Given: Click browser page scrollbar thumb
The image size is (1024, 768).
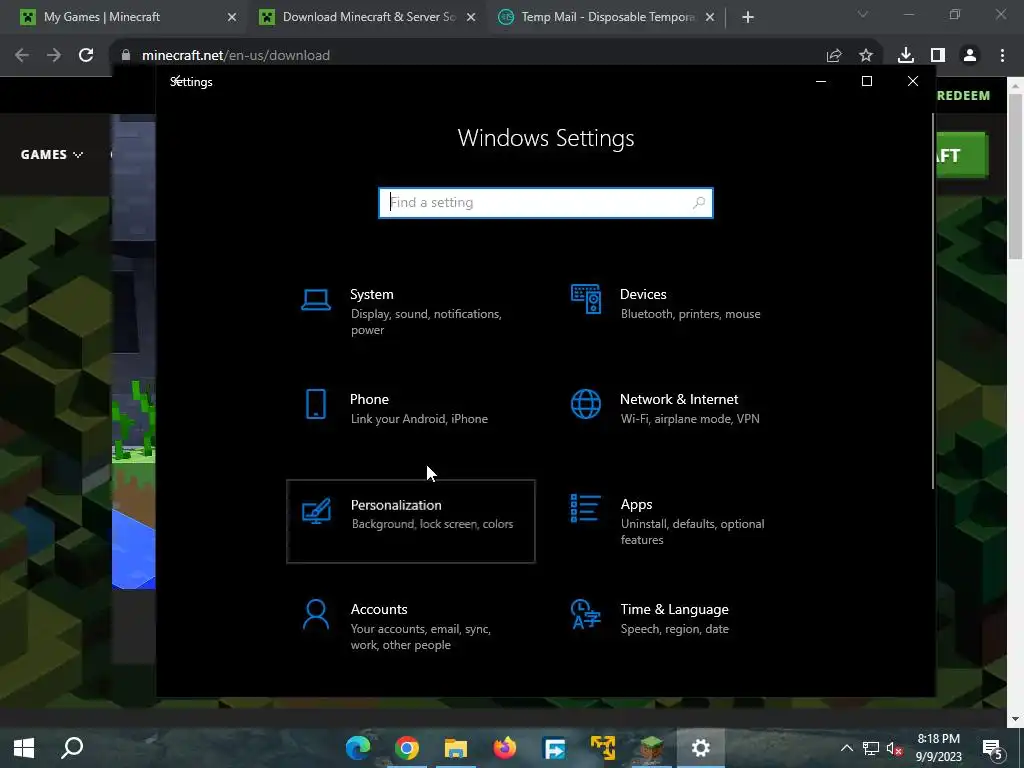Looking at the screenshot, I should (x=1015, y=176).
